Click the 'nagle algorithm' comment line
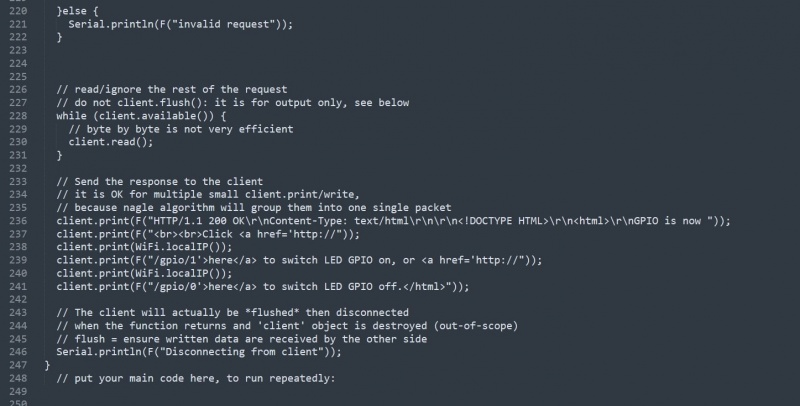The width and height of the screenshot is (800, 406). 254,208
